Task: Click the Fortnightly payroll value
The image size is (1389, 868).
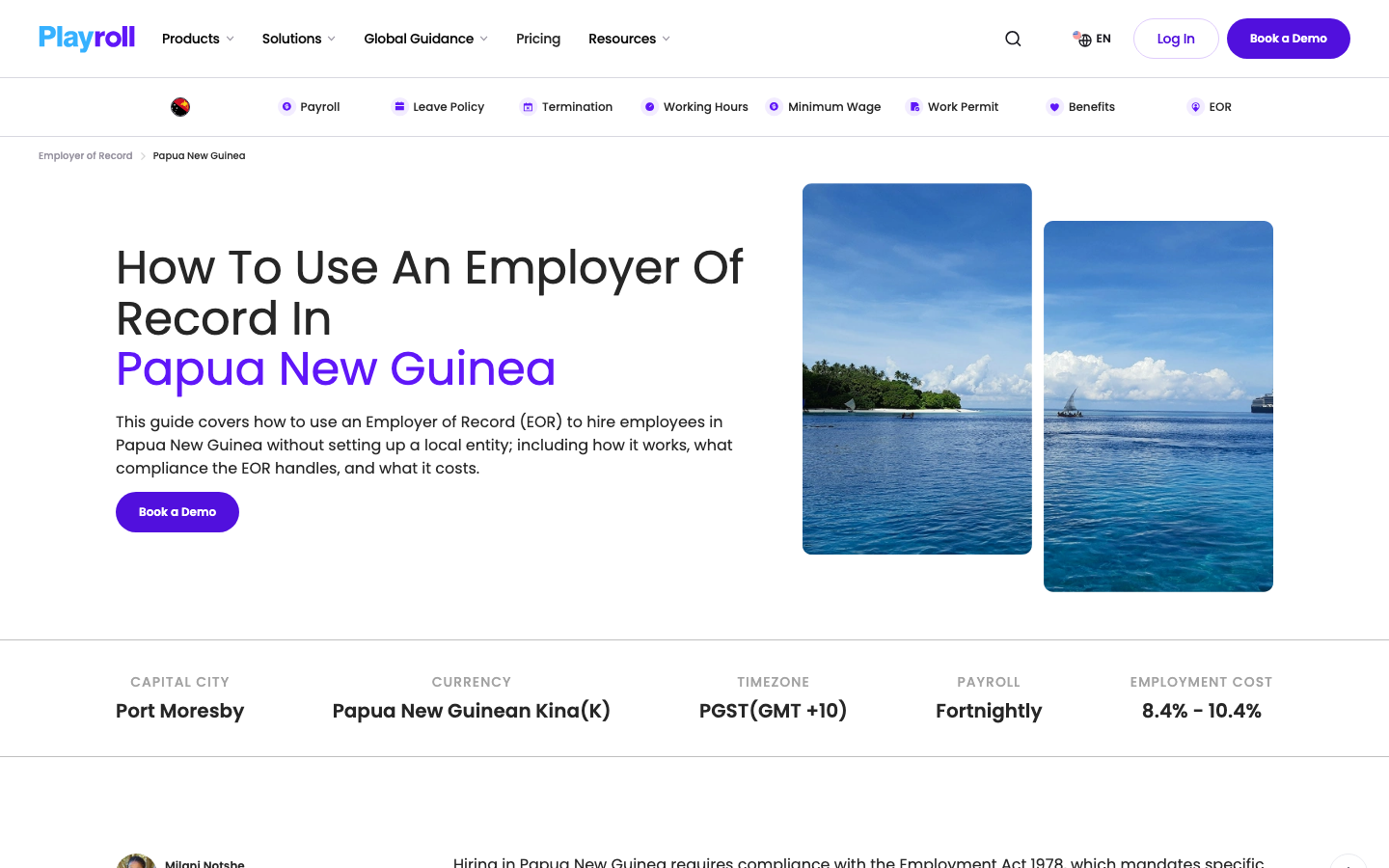Action: click(x=989, y=711)
